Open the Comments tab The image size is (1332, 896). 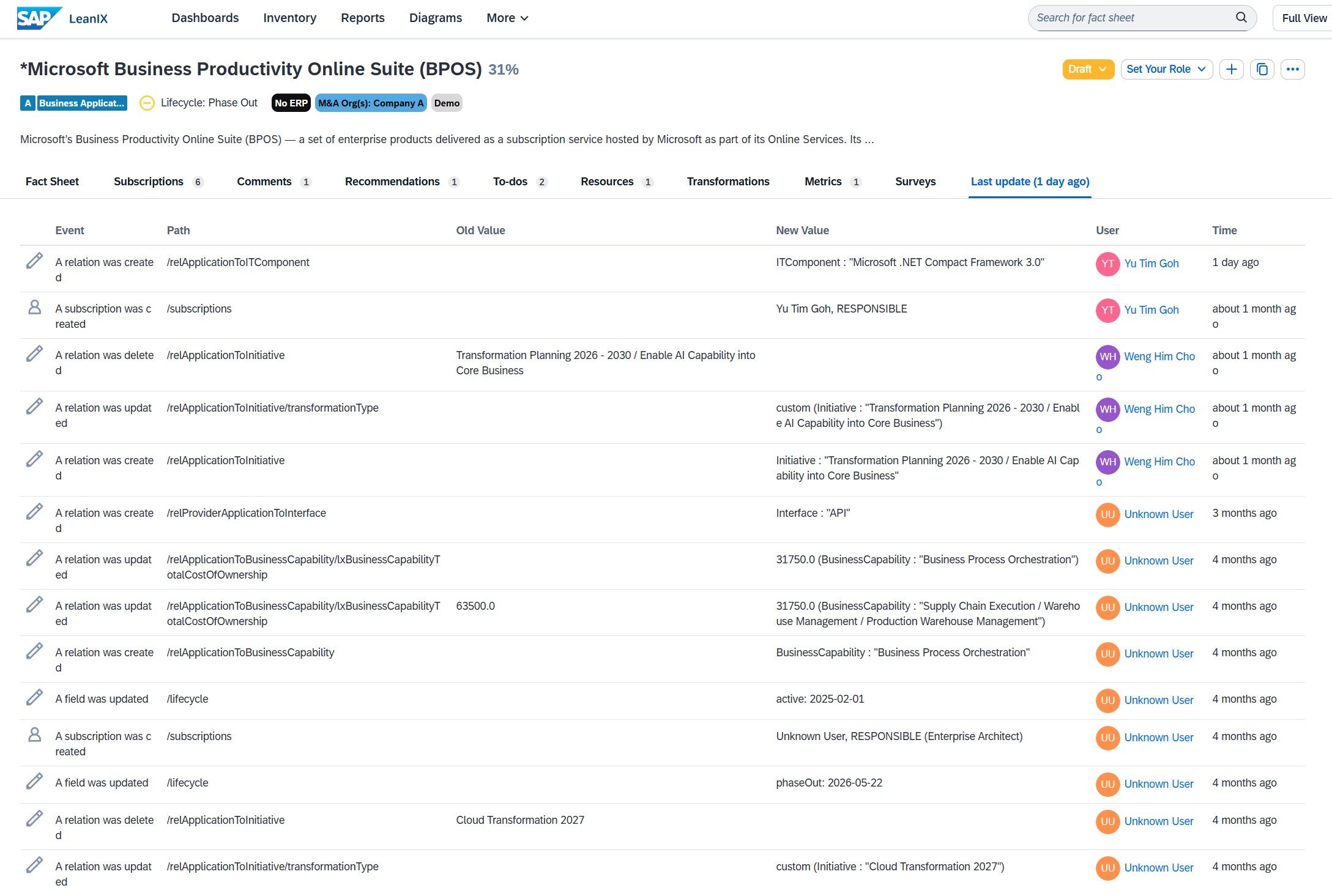coord(274,182)
